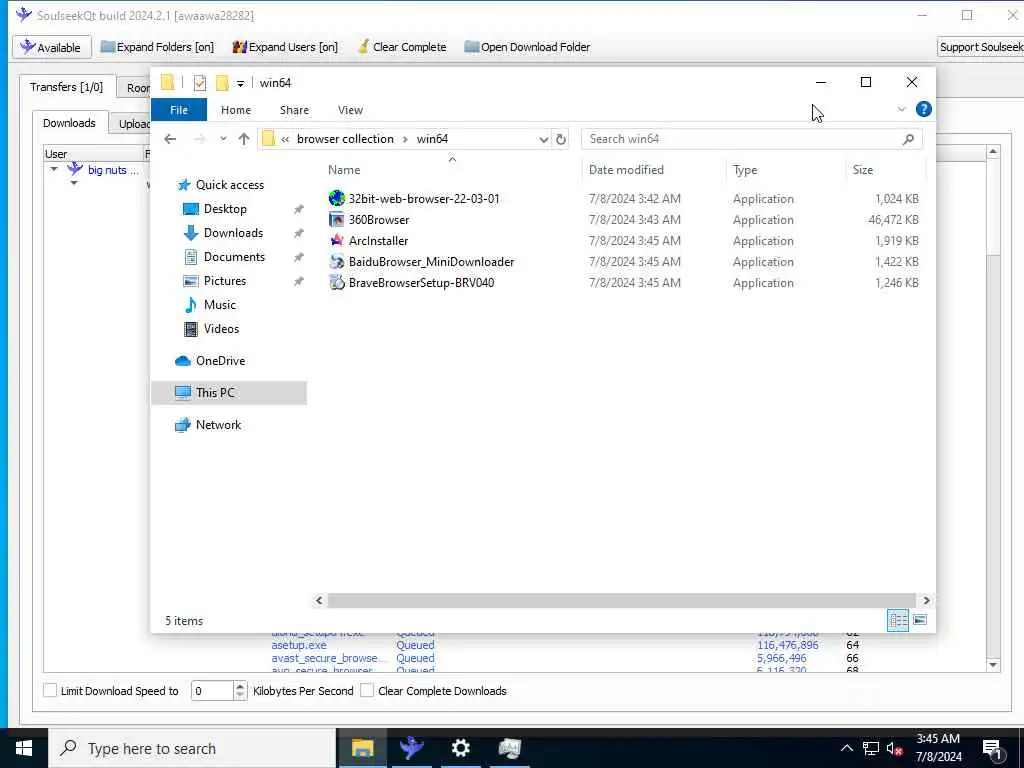Click the taskbar search box
This screenshot has width=1024, height=768.
point(193,748)
